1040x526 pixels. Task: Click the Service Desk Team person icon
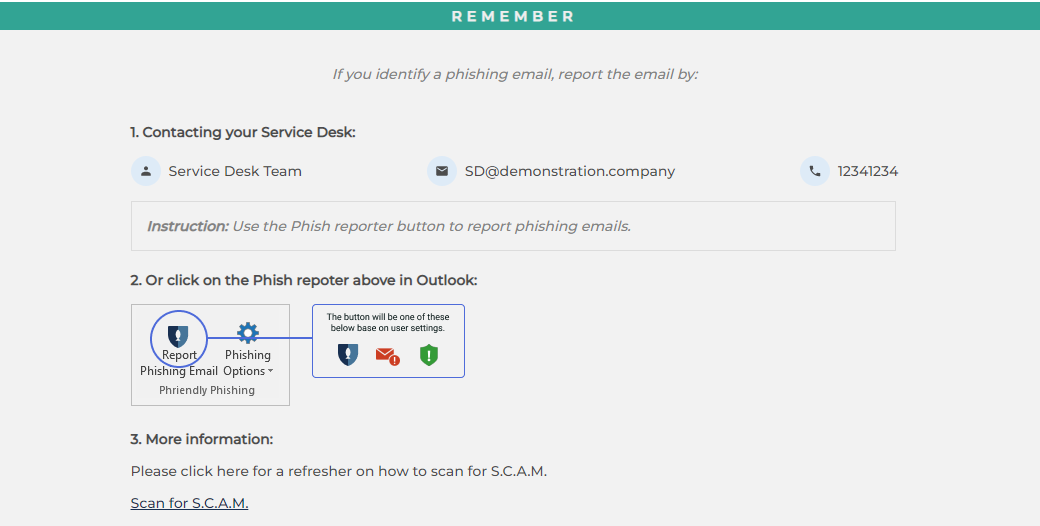click(x=146, y=171)
